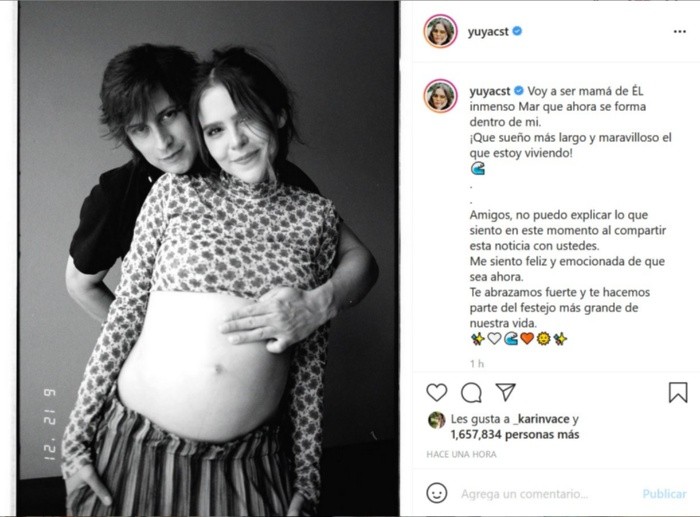Viewport: 700px width, 517px height.
Task: Click the Publicar button
Action: [664, 494]
